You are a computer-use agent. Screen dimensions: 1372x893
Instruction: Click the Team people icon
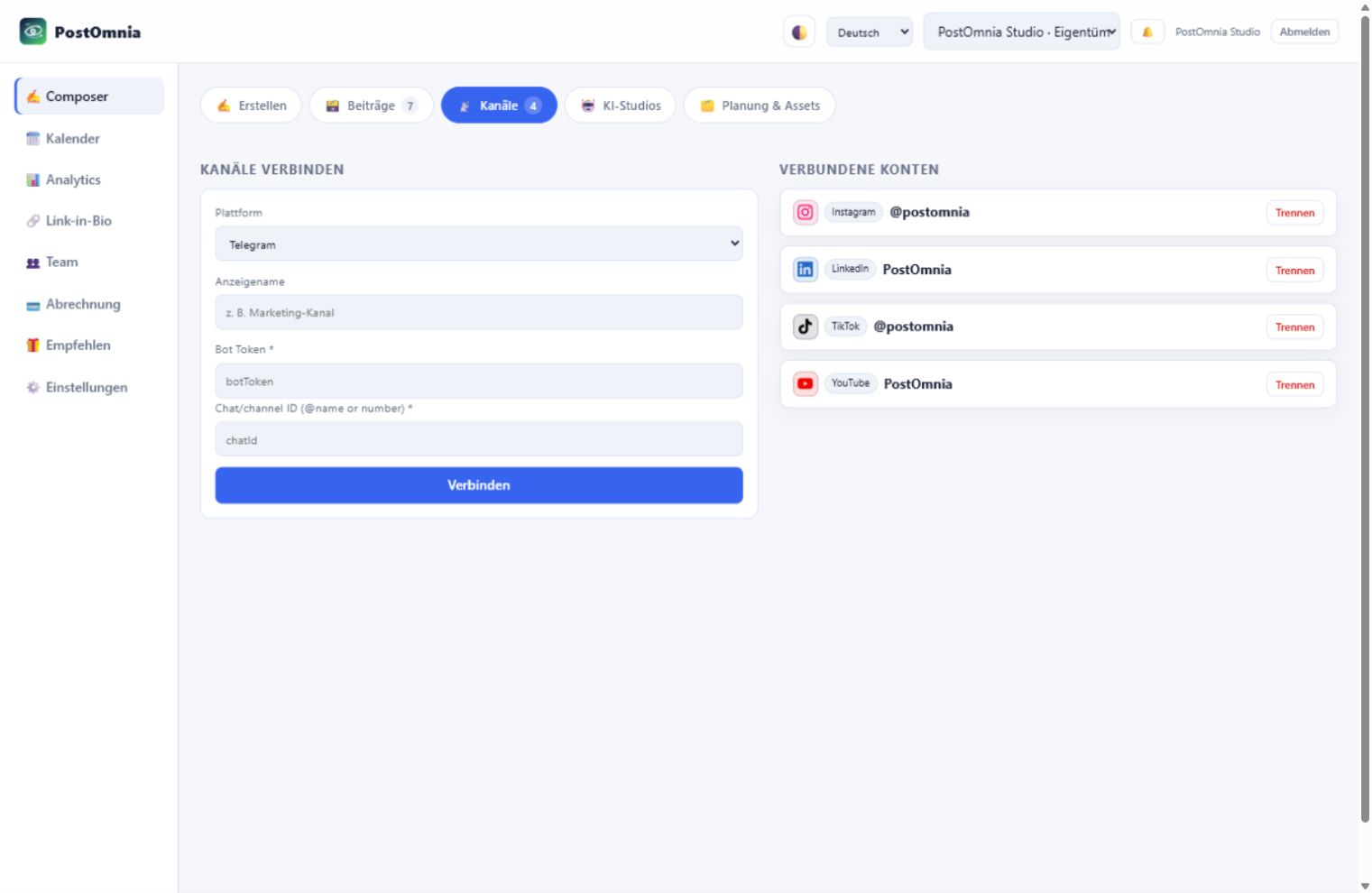(x=33, y=262)
